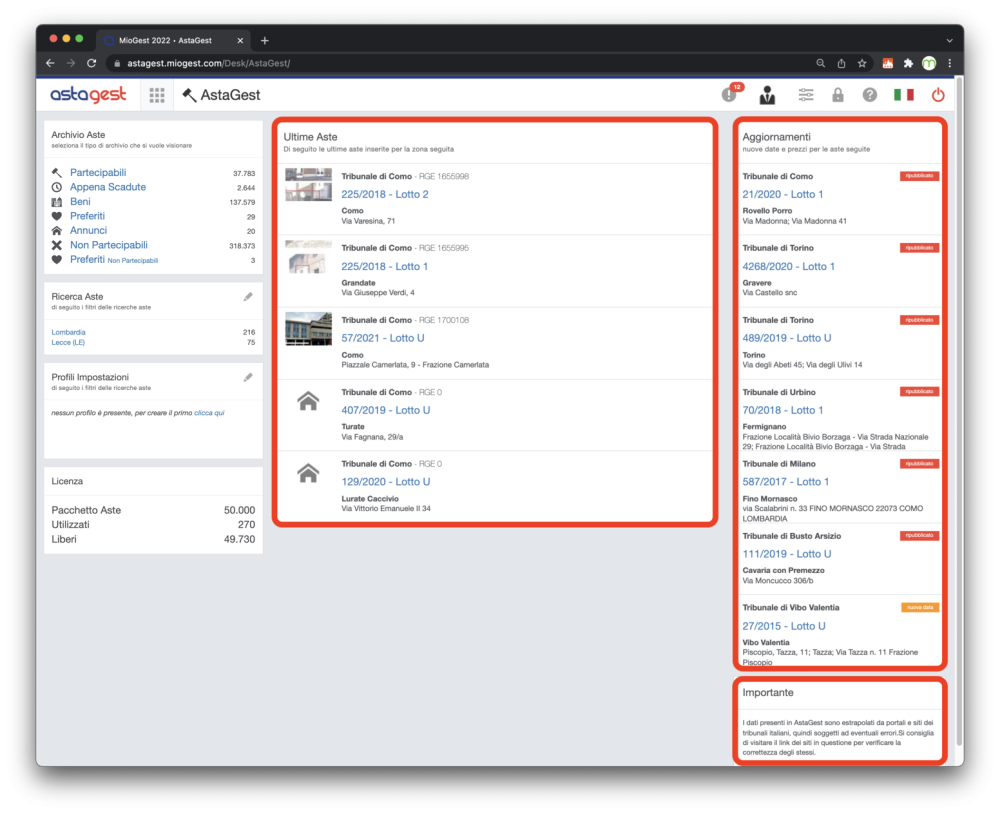Reload the page with browser refresh icon
The width and height of the screenshot is (1000, 814).
[x=92, y=63]
